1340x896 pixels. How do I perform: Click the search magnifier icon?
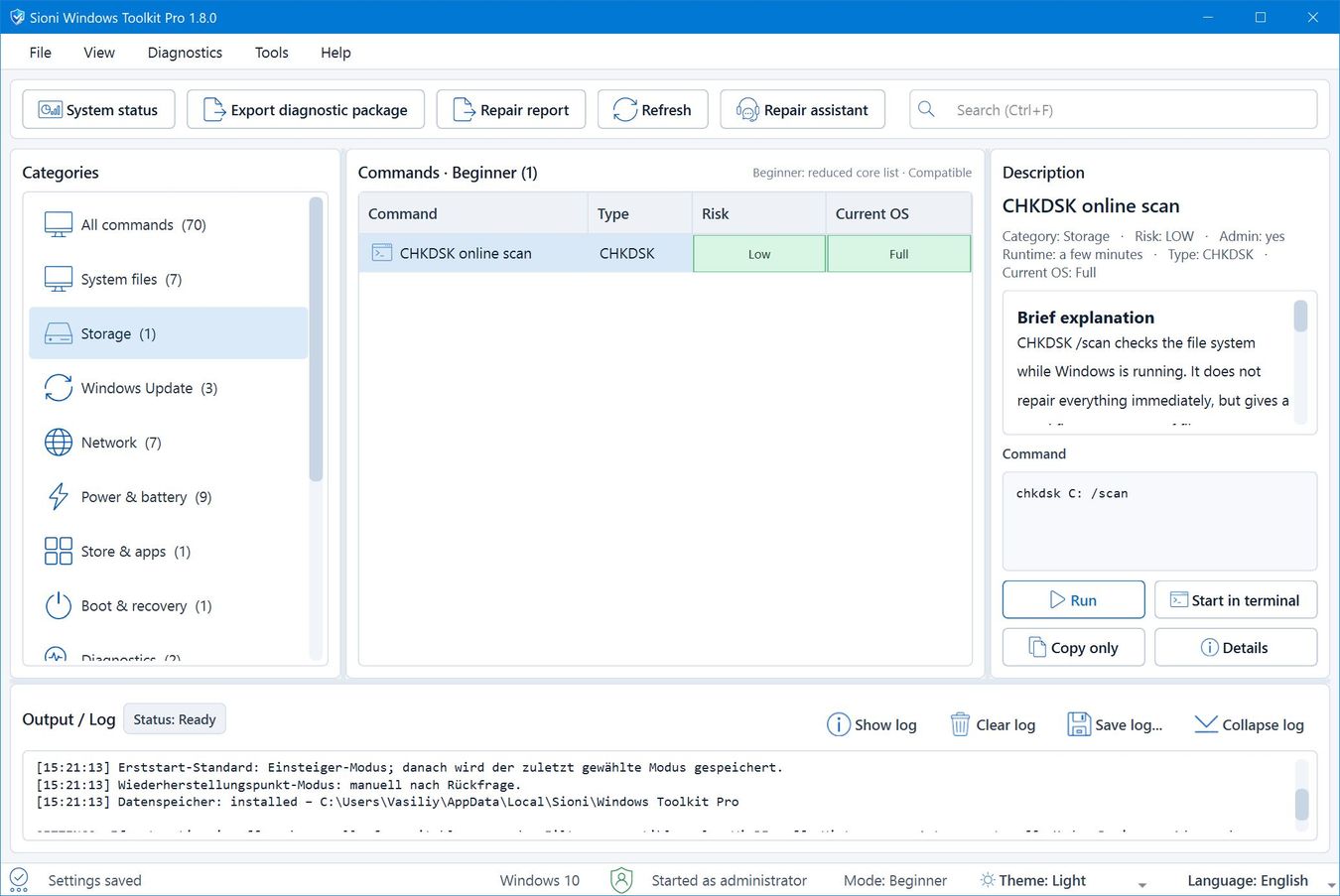pos(926,109)
